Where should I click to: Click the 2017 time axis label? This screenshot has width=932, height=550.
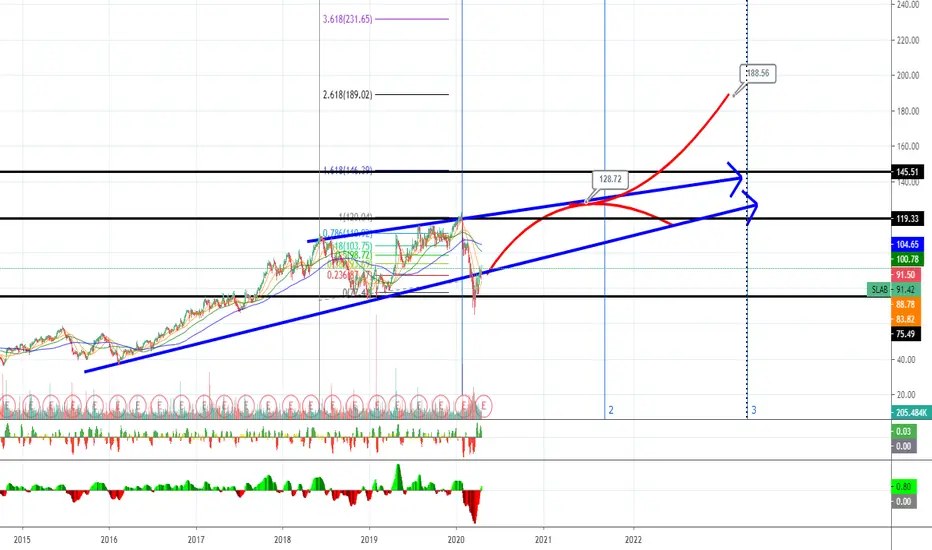pos(196,540)
